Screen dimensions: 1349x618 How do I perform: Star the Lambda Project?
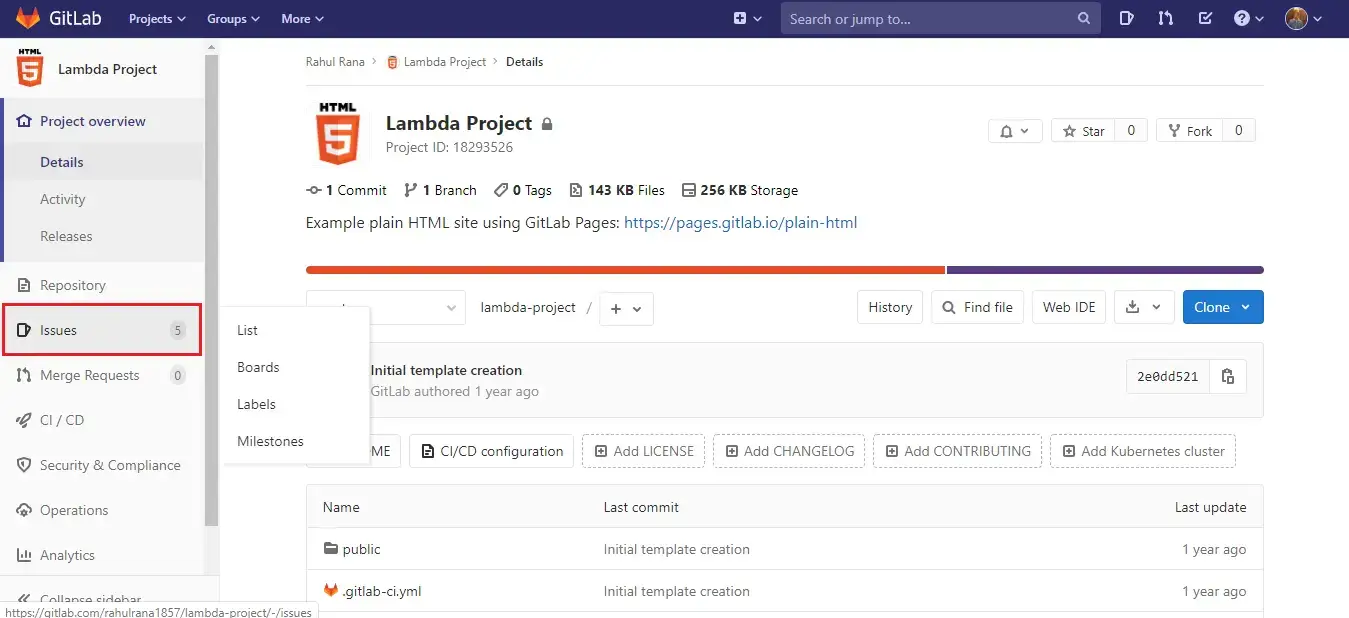(x=1084, y=131)
